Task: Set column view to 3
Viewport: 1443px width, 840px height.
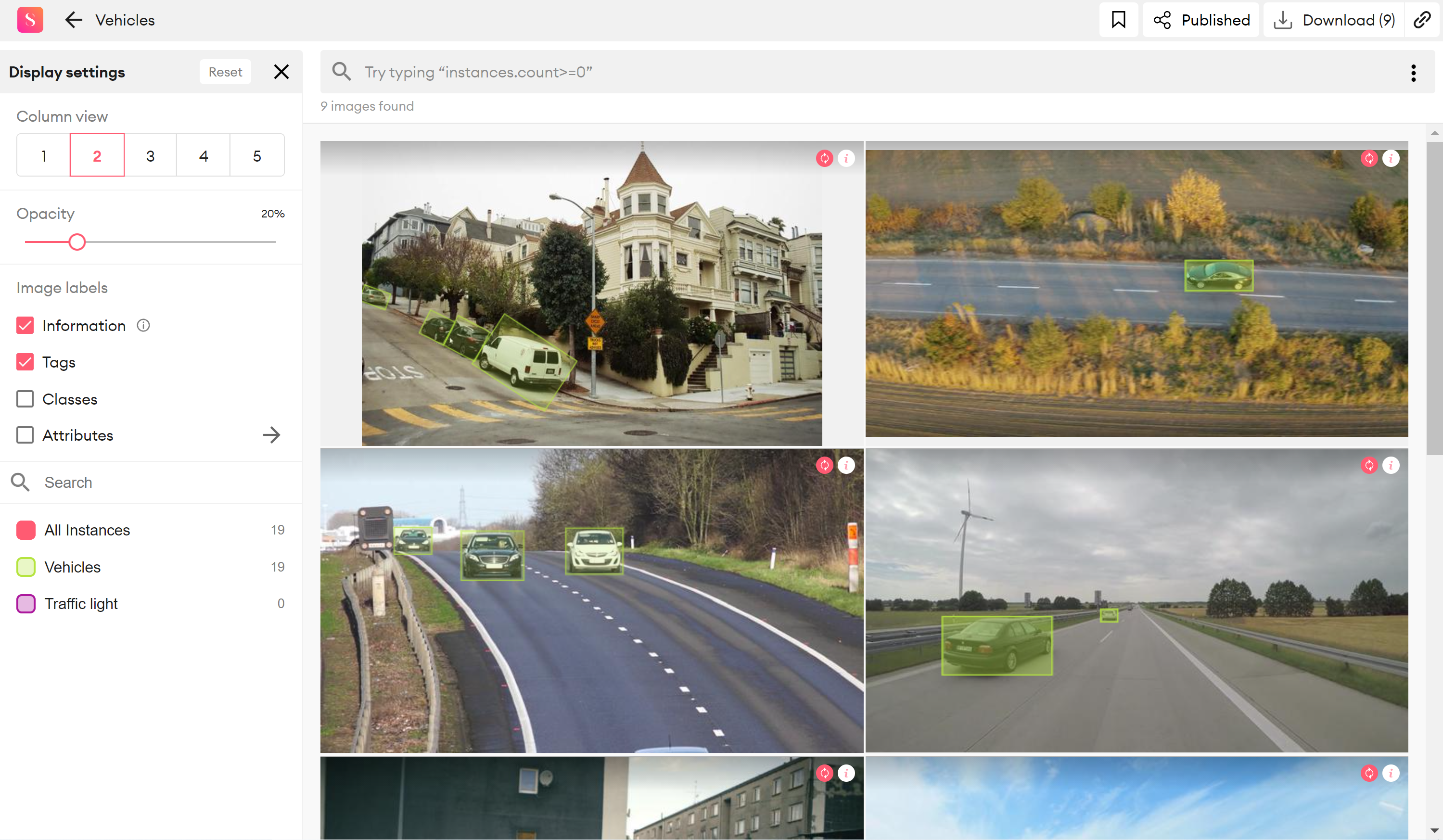Action: point(150,156)
